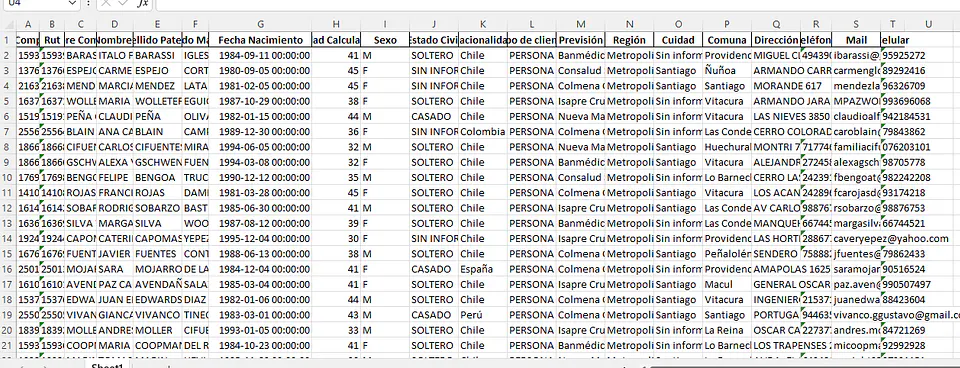The image size is (960, 368).
Task: Open the Name Box dropdown arrow
Action: coord(72,3)
